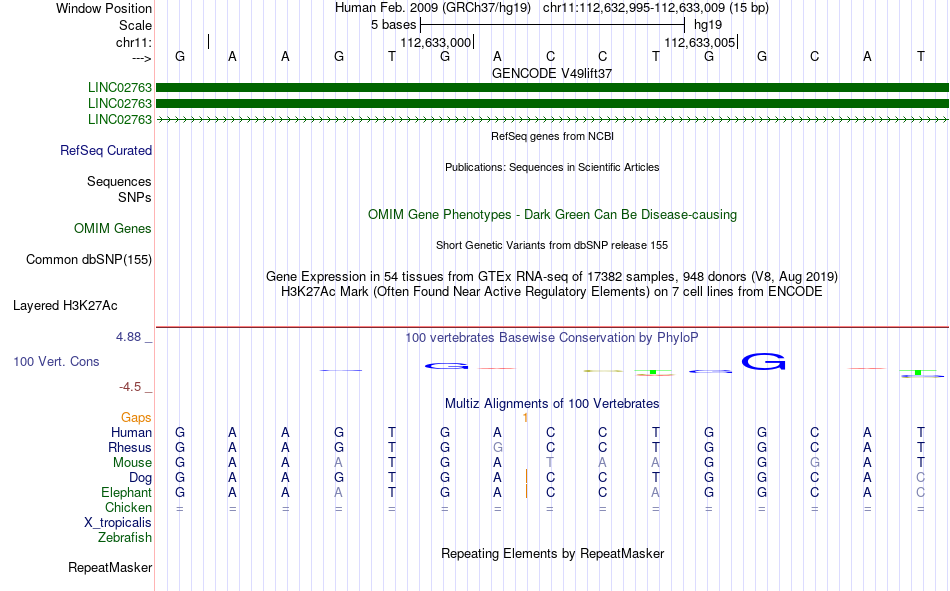The width and height of the screenshot is (950, 591).
Task: Click the 112,633,005 coordinate marker
Action: coord(699,42)
